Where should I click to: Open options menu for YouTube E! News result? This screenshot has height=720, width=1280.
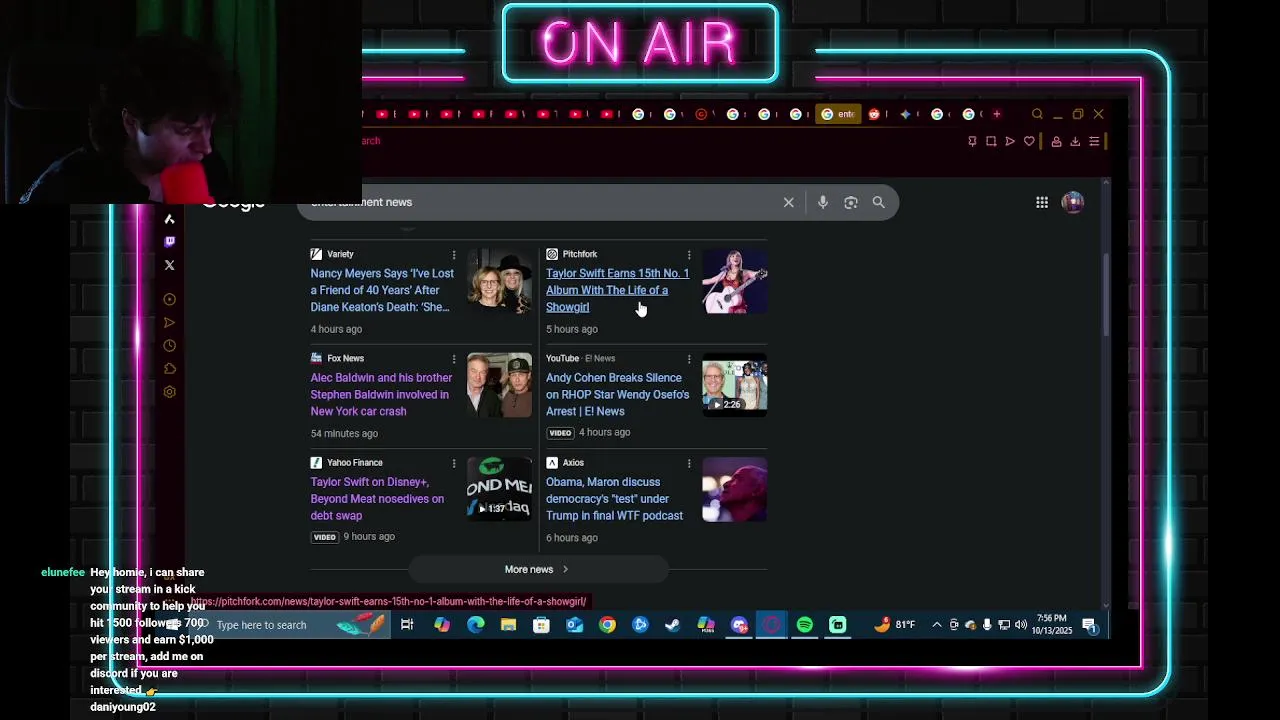[688, 359]
